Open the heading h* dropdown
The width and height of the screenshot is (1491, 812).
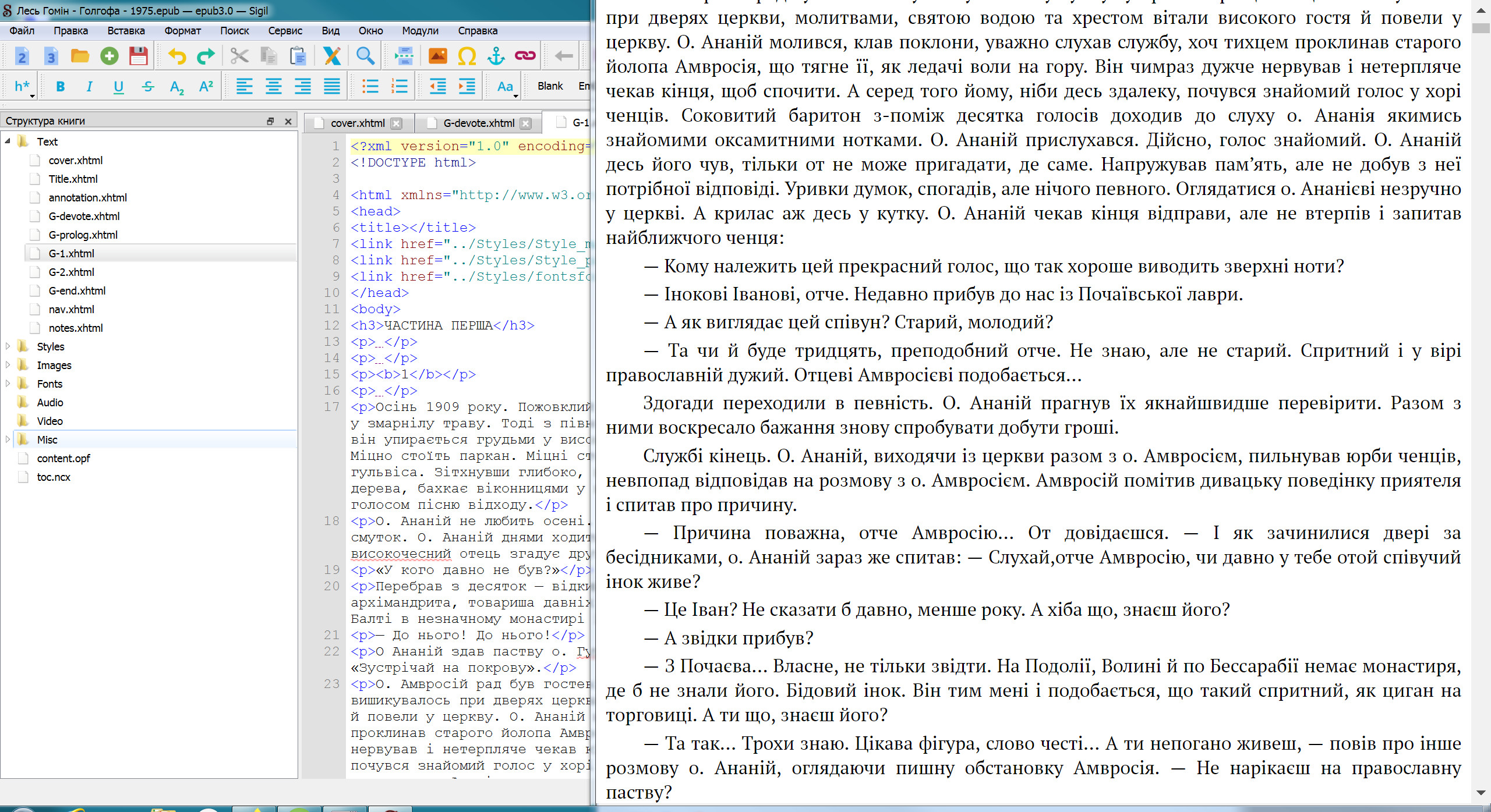click(23, 87)
